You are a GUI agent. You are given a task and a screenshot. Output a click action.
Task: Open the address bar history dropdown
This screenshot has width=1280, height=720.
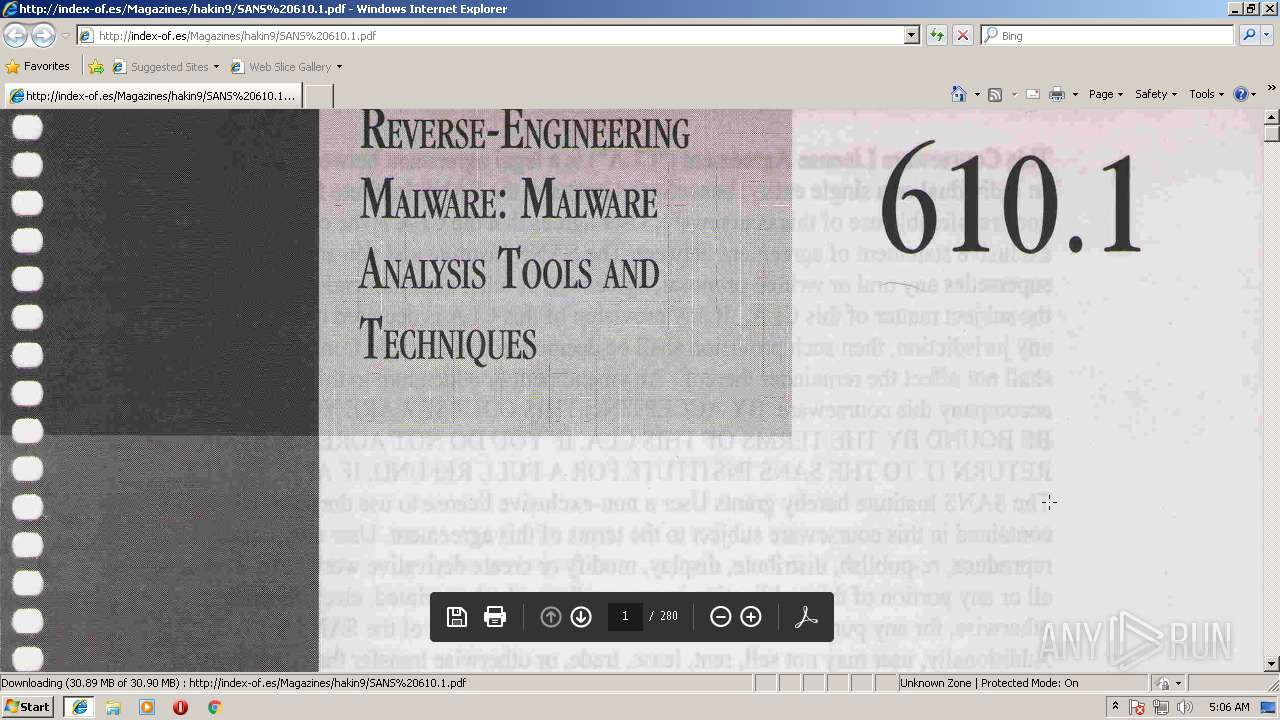(912, 35)
